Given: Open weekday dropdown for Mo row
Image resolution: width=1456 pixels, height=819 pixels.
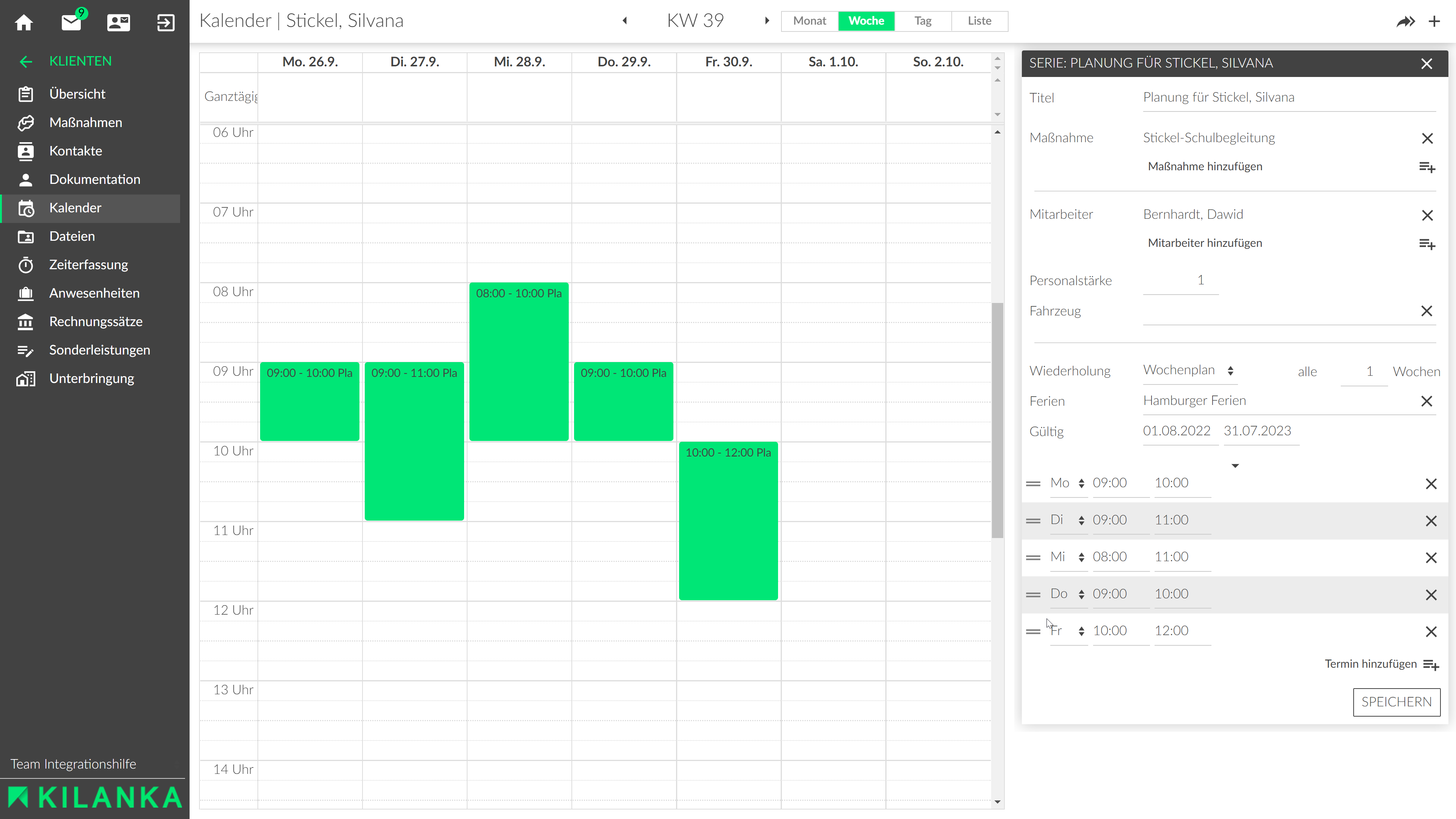Looking at the screenshot, I should pyautogui.click(x=1068, y=483).
